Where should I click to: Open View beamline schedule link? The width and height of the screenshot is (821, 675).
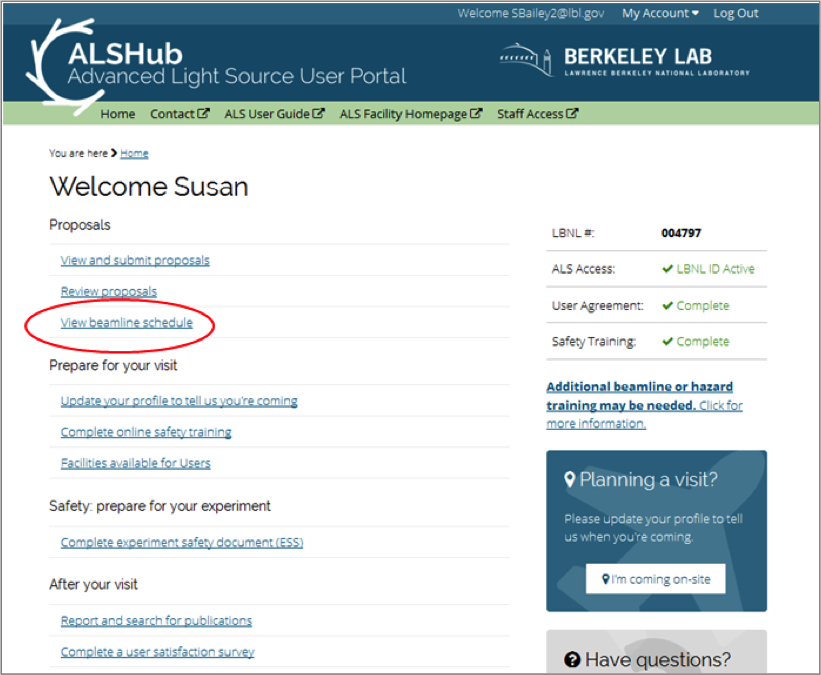[126, 323]
